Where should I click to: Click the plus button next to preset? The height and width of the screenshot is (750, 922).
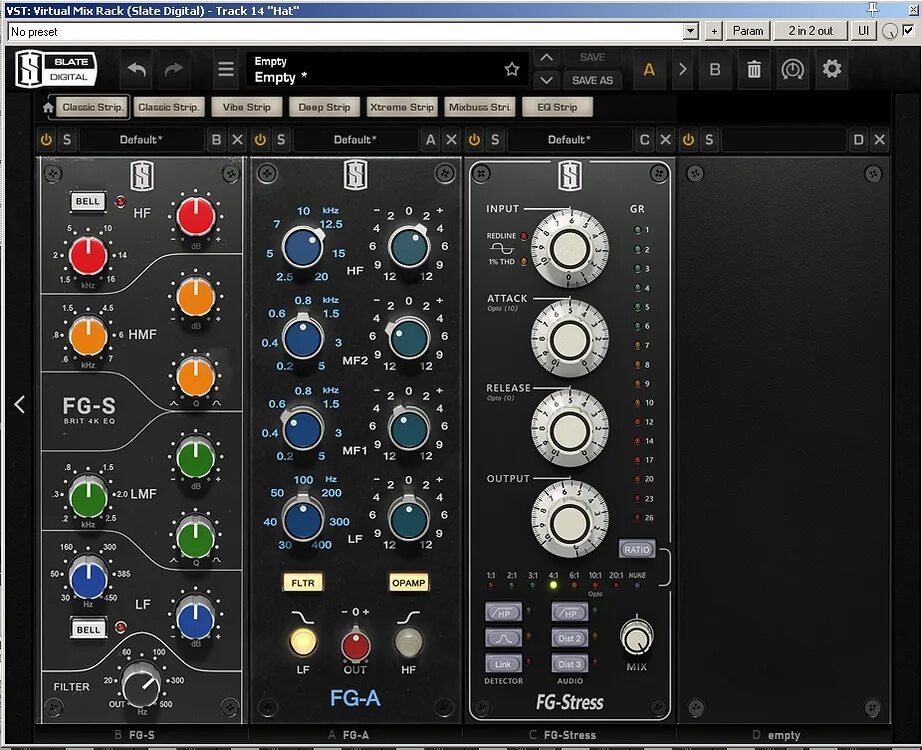(713, 31)
